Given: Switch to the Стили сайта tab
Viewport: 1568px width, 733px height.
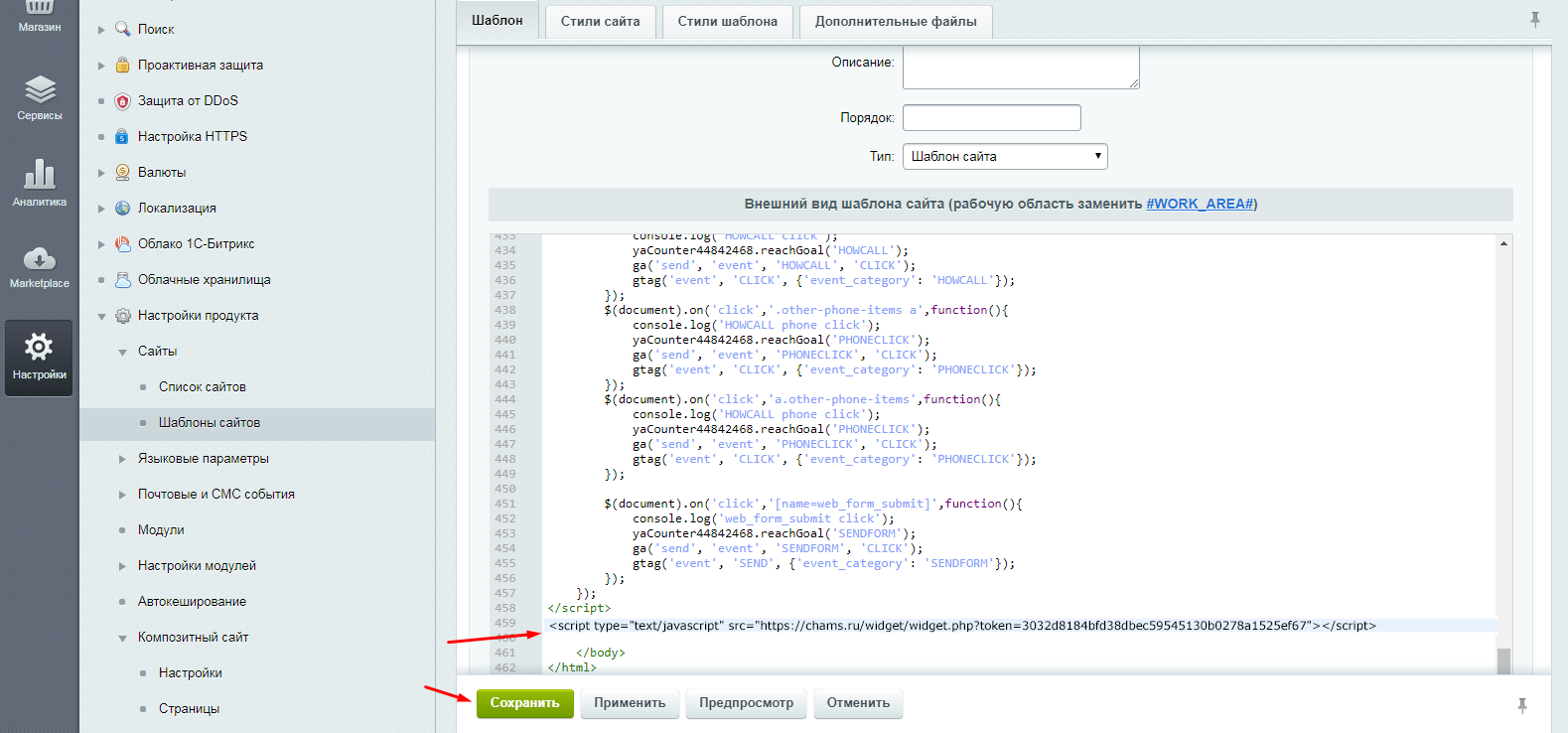Looking at the screenshot, I should click(600, 21).
